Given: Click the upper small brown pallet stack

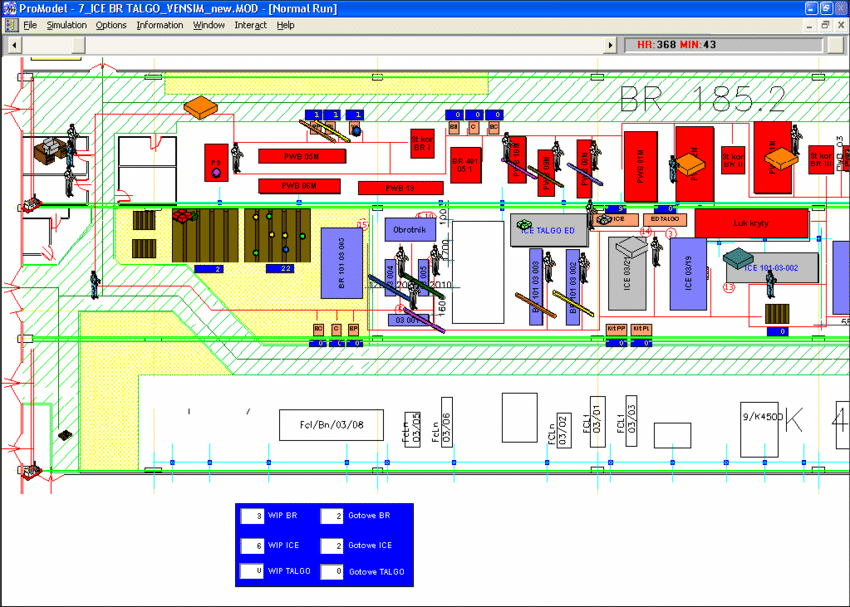Looking at the screenshot, I should click(x=144, y=221).
